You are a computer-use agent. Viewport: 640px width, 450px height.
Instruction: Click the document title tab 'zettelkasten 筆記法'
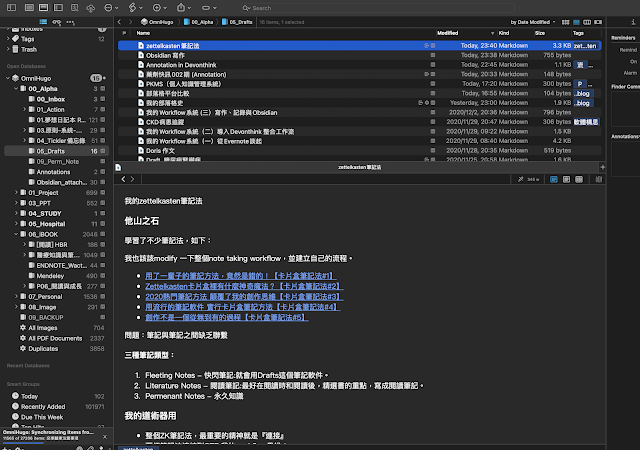click(359, 167)
